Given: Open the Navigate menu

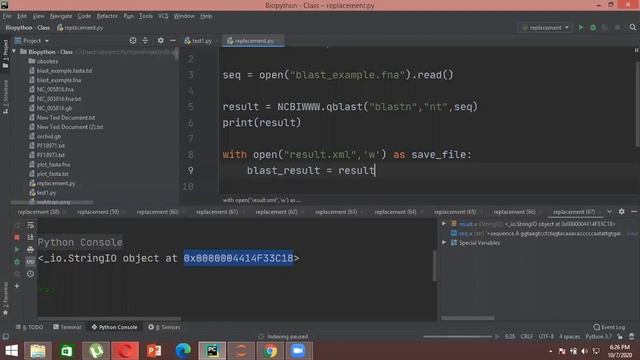Looking at the screenshot, I should coord(61,16).
